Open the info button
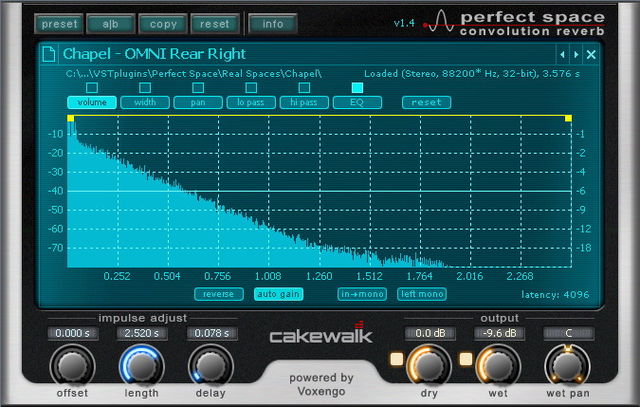640x407 pixels. click(x=272, y=24)
